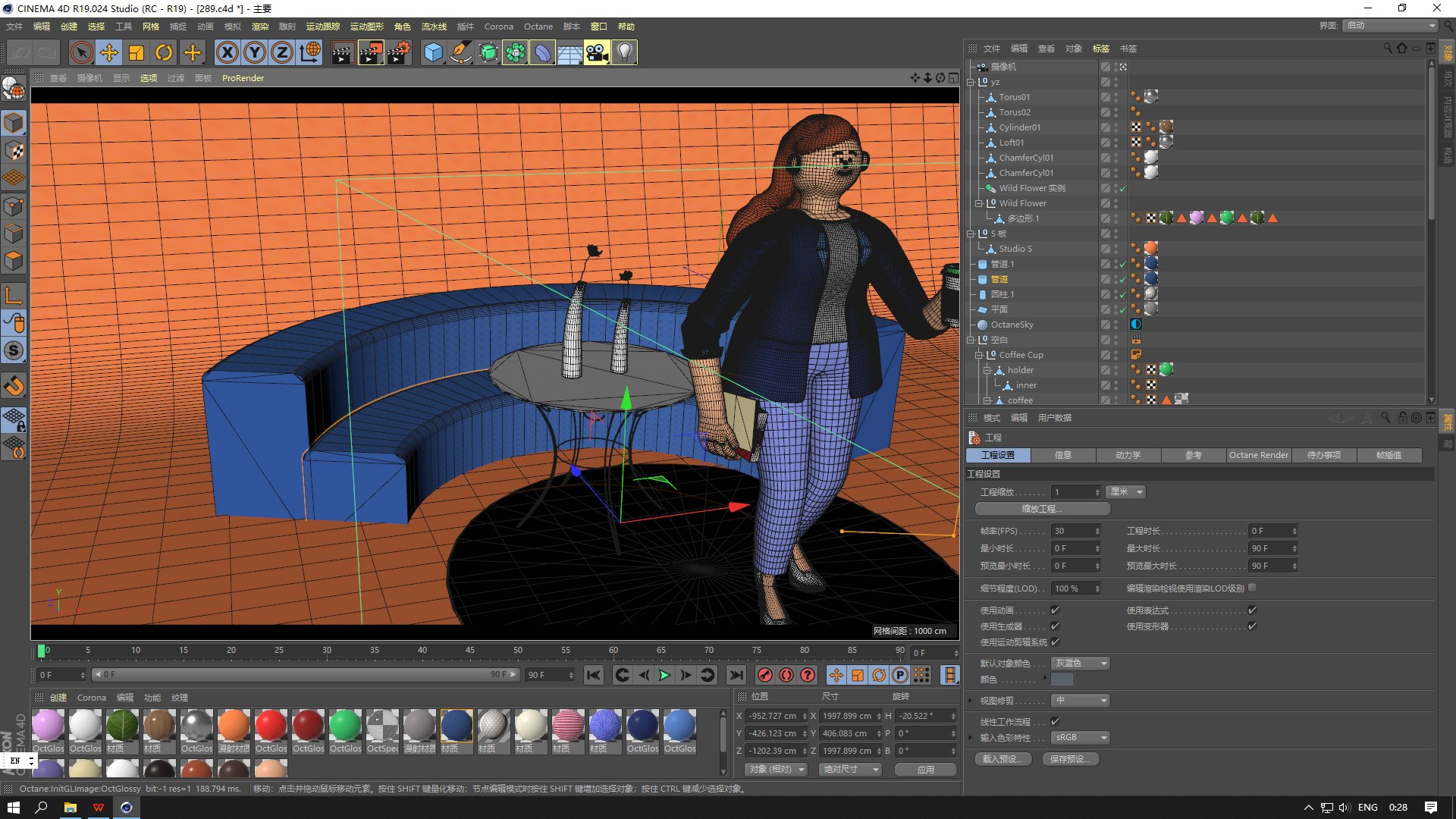1456x819 pixels.
Task: Open the Octane menu
Action: tap(538, 27)
